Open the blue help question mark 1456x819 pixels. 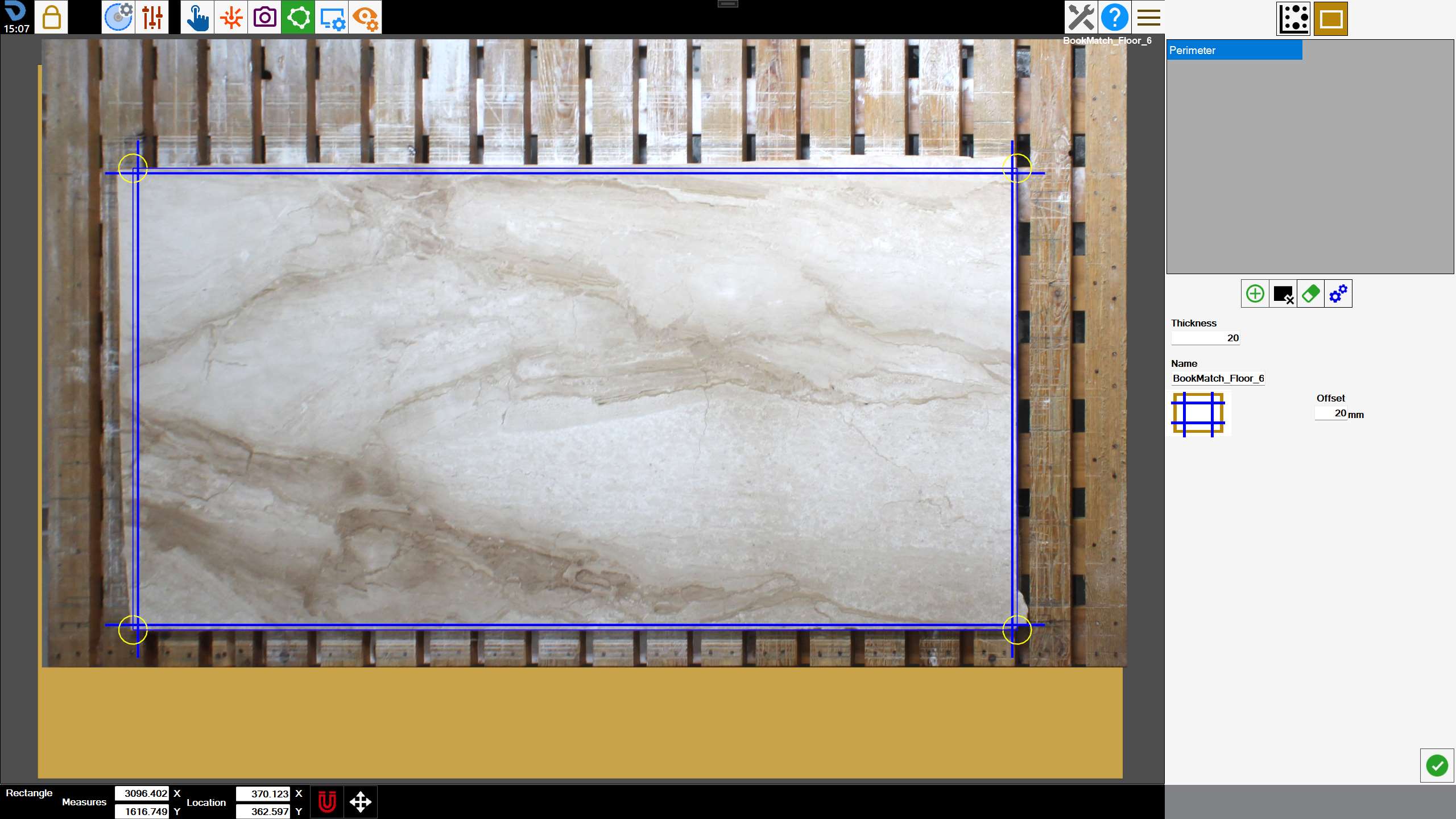(1115, 17)
